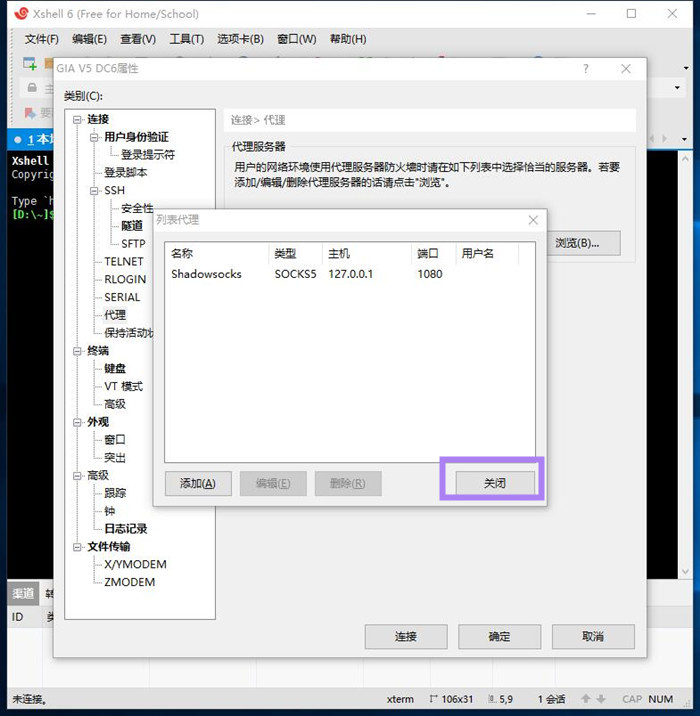Select 日志记录 in category tree
The height and width of the screenshot is (716, 700).
(126, 529)
